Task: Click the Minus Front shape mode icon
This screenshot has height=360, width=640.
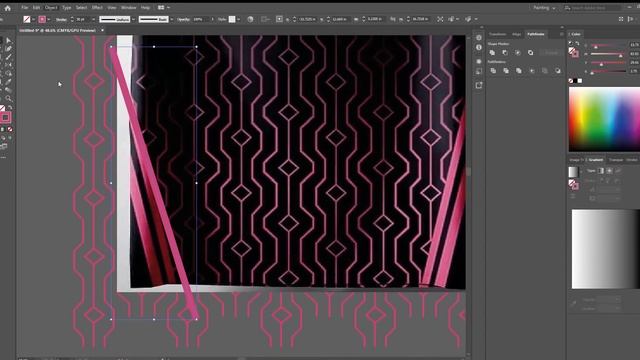Action: (505, 53)
